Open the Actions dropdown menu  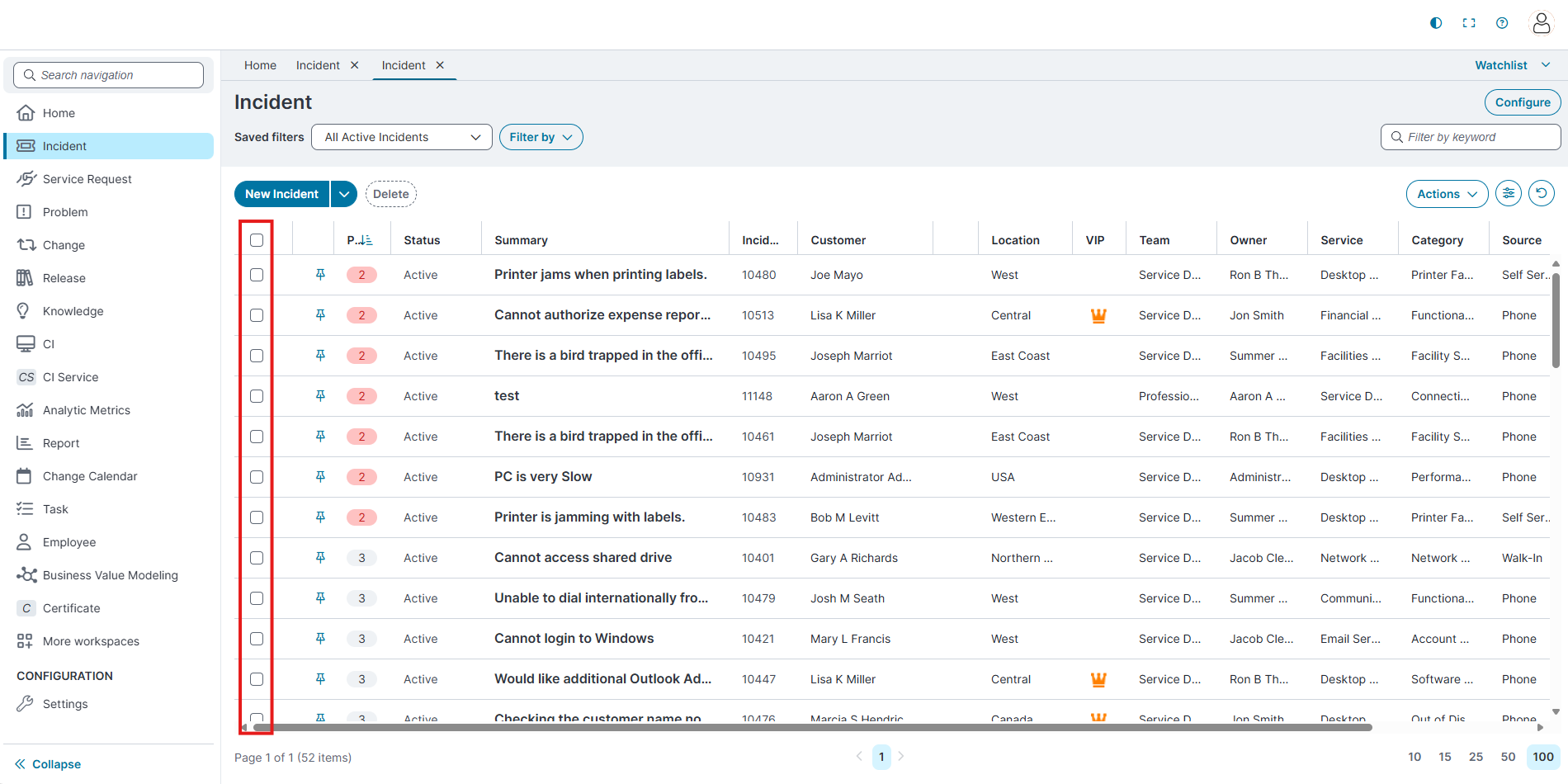tap(1447, 194)
